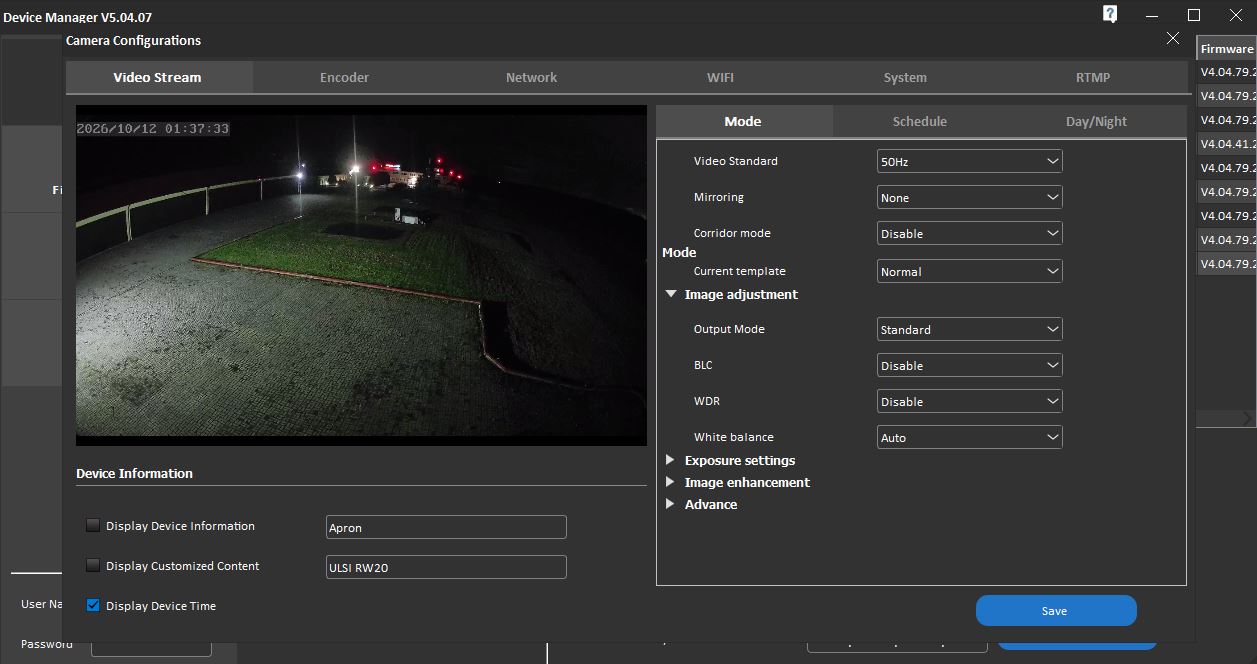Expand the Exposure settings section
This screenshot has height=664, width=1257.
[x=671, y=460]
